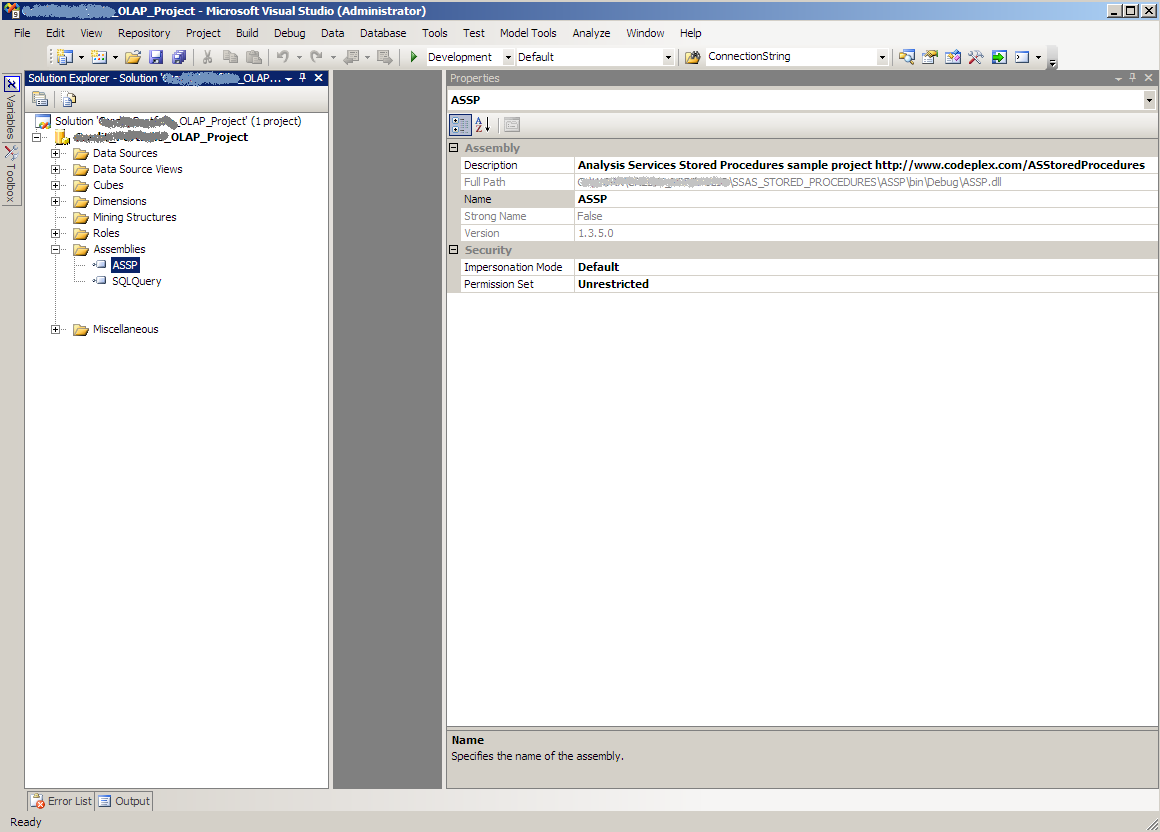Expand the Data Sources folder node
Screen dimensions: 1160x832
pyautogui.click(x=55, y=153)
